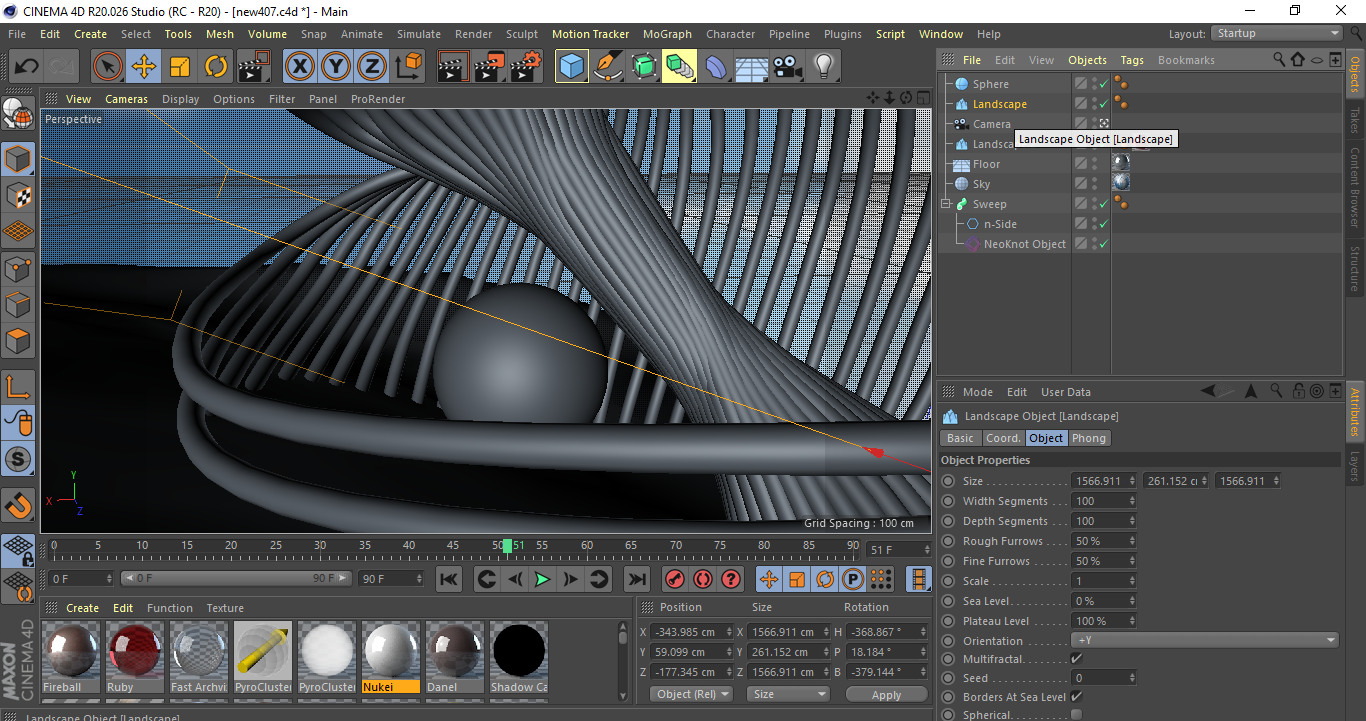Image resolution: width=1366 pixels, height=721 pixels.
Task: Open the Motion Tracker menu
Action: coord(591,34)
